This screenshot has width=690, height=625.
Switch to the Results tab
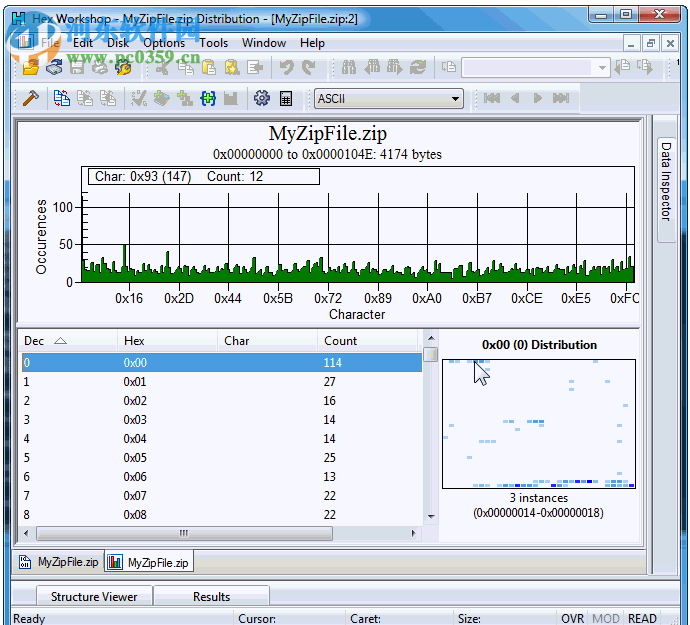[x=211, y=597]
